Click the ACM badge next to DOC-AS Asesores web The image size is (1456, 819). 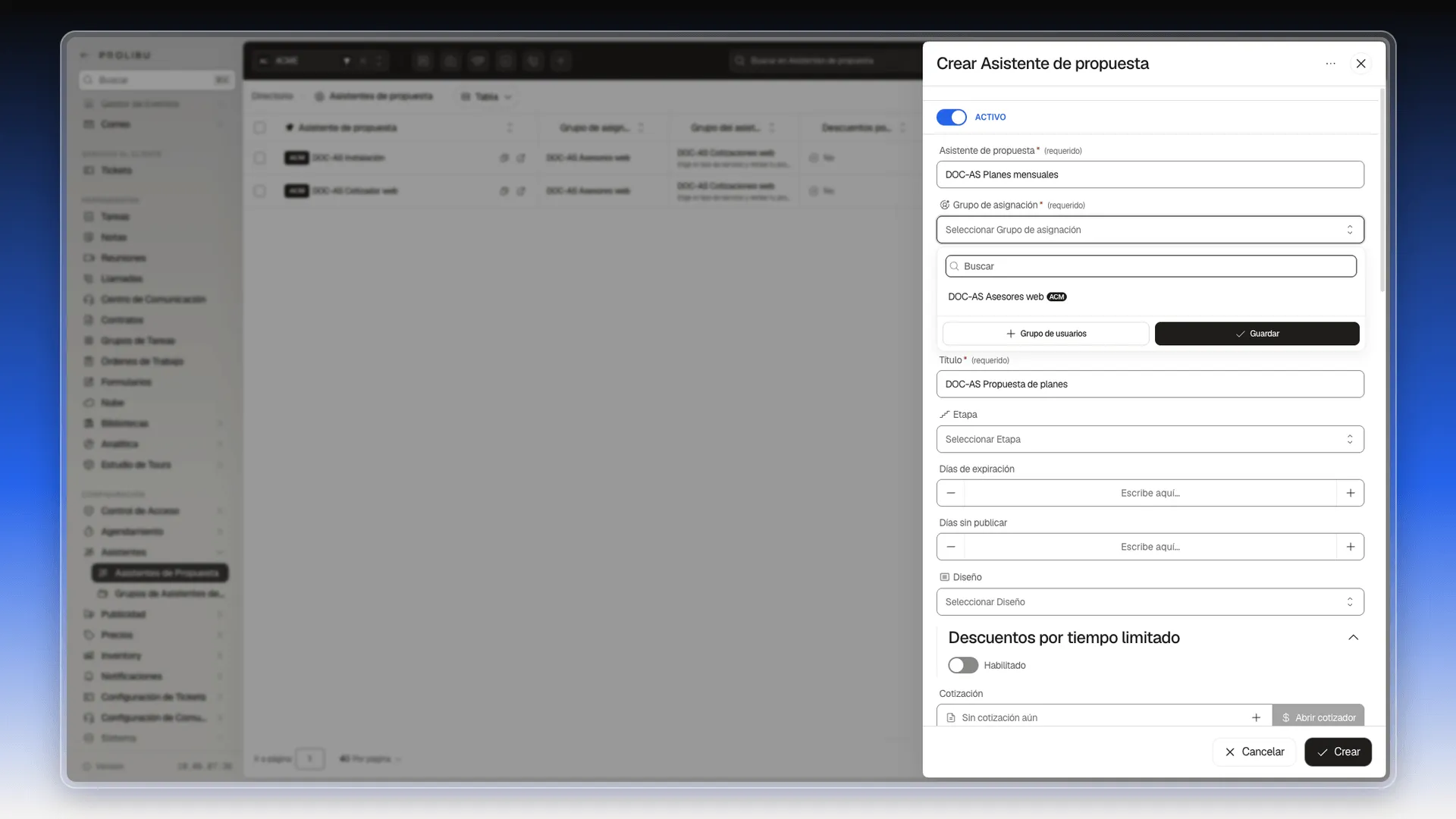[1056, 297]
